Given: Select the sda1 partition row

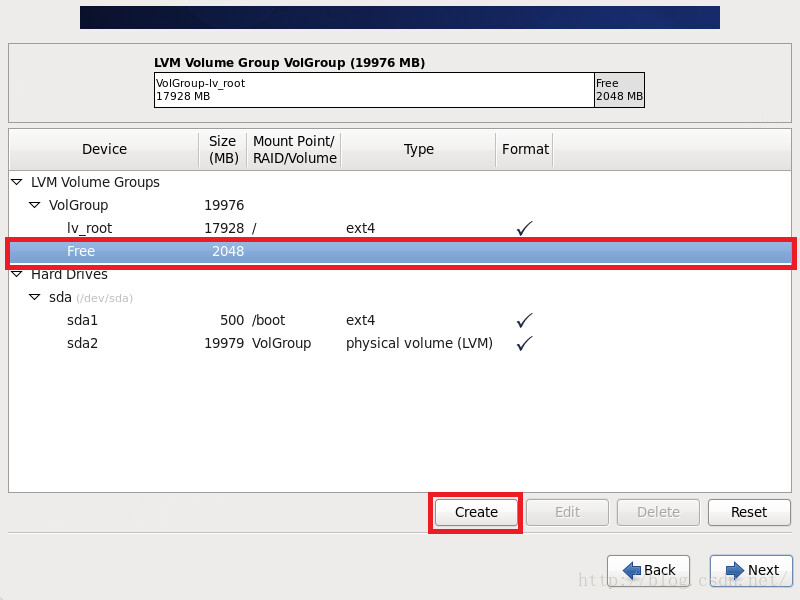Looking at the screenshot, I should (x=400, y=320).
